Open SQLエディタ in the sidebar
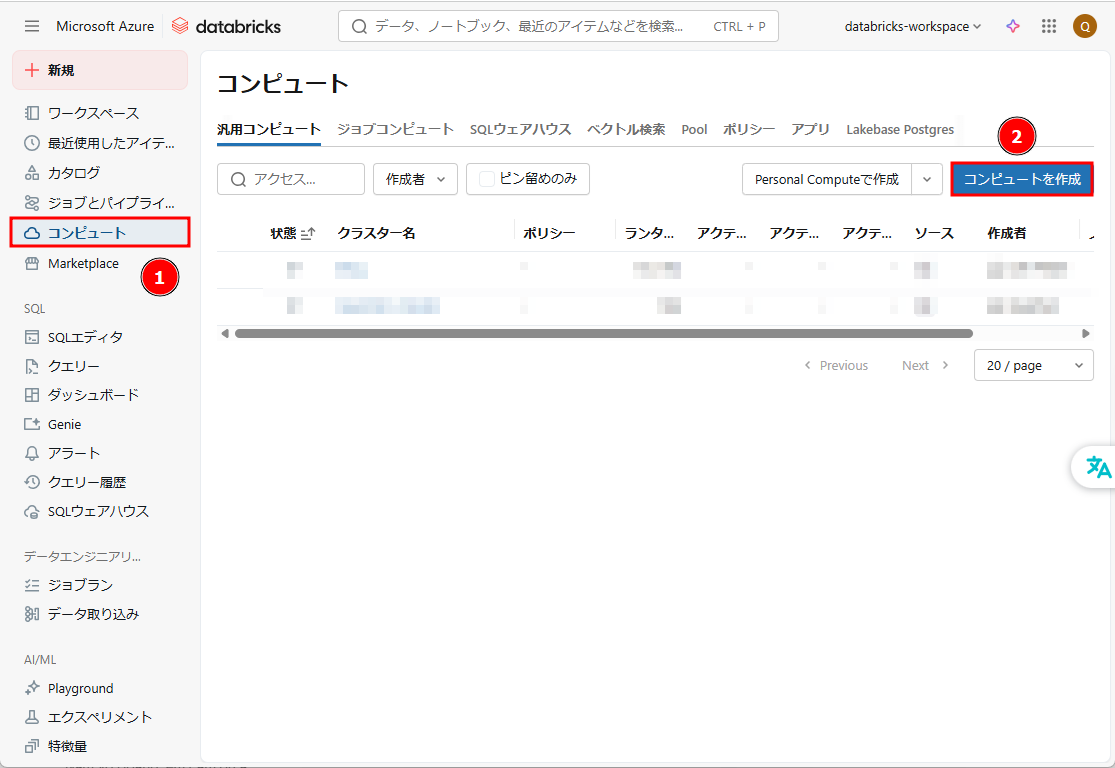 tap(85, 337)
